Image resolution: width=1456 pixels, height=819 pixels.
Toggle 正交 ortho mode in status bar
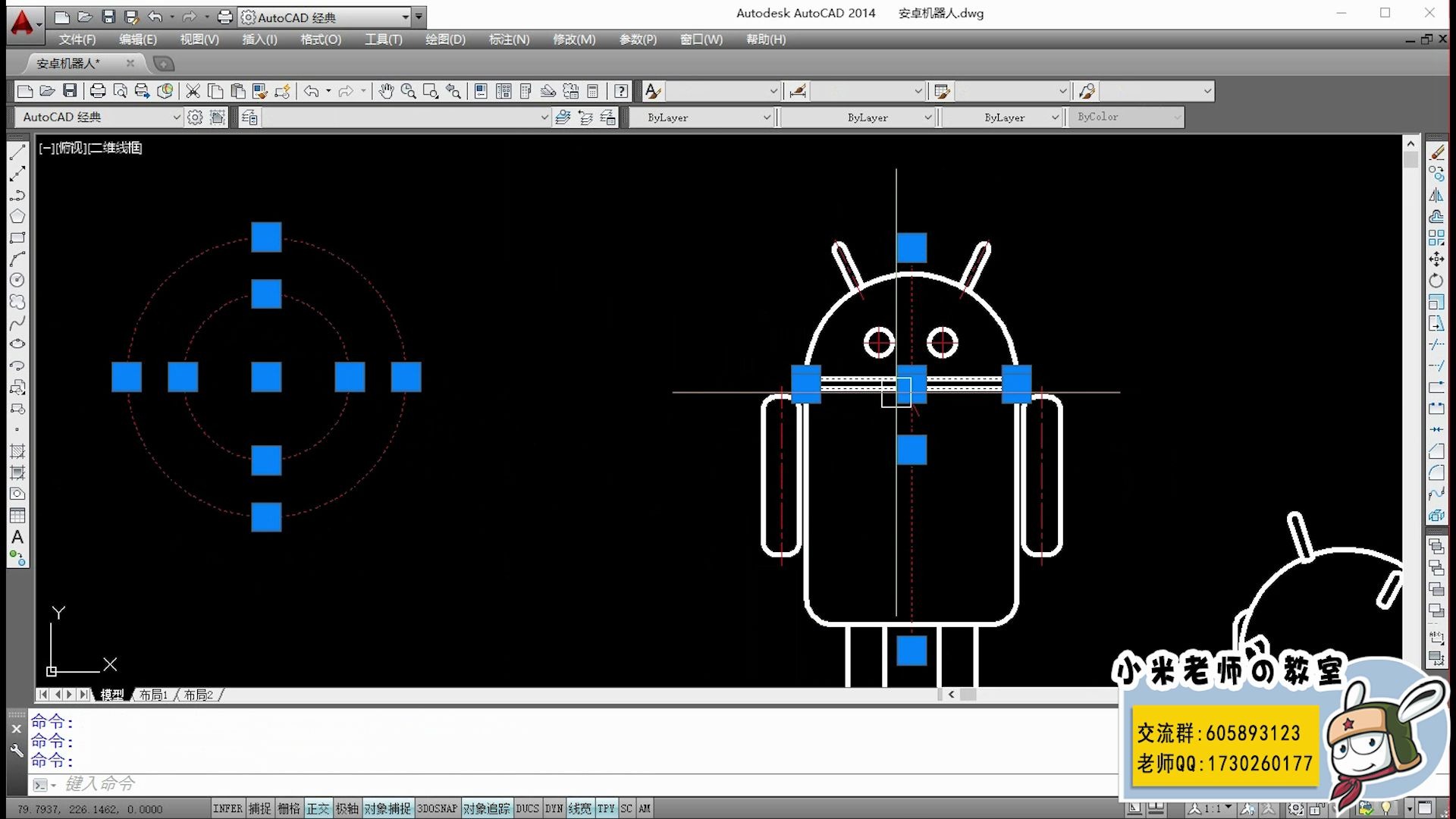click(x=318, y=808)
